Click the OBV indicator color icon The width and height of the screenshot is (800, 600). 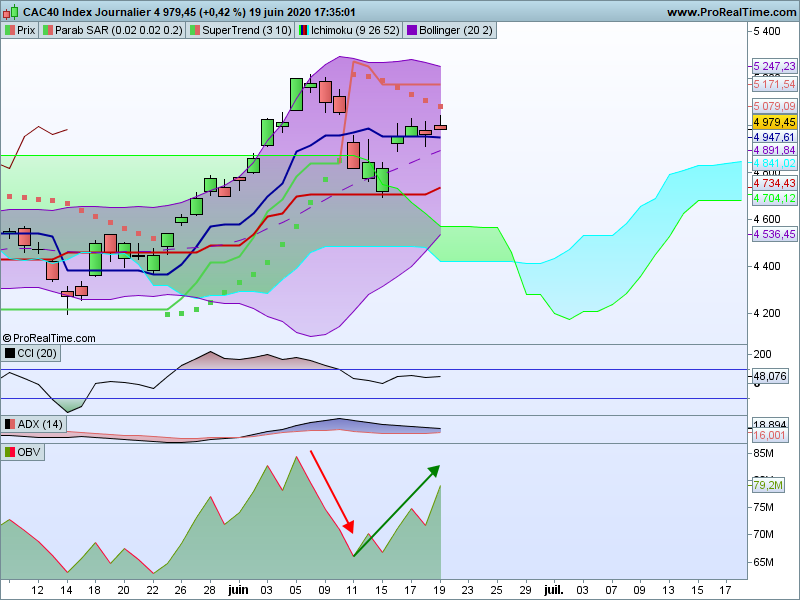point(10,452)
